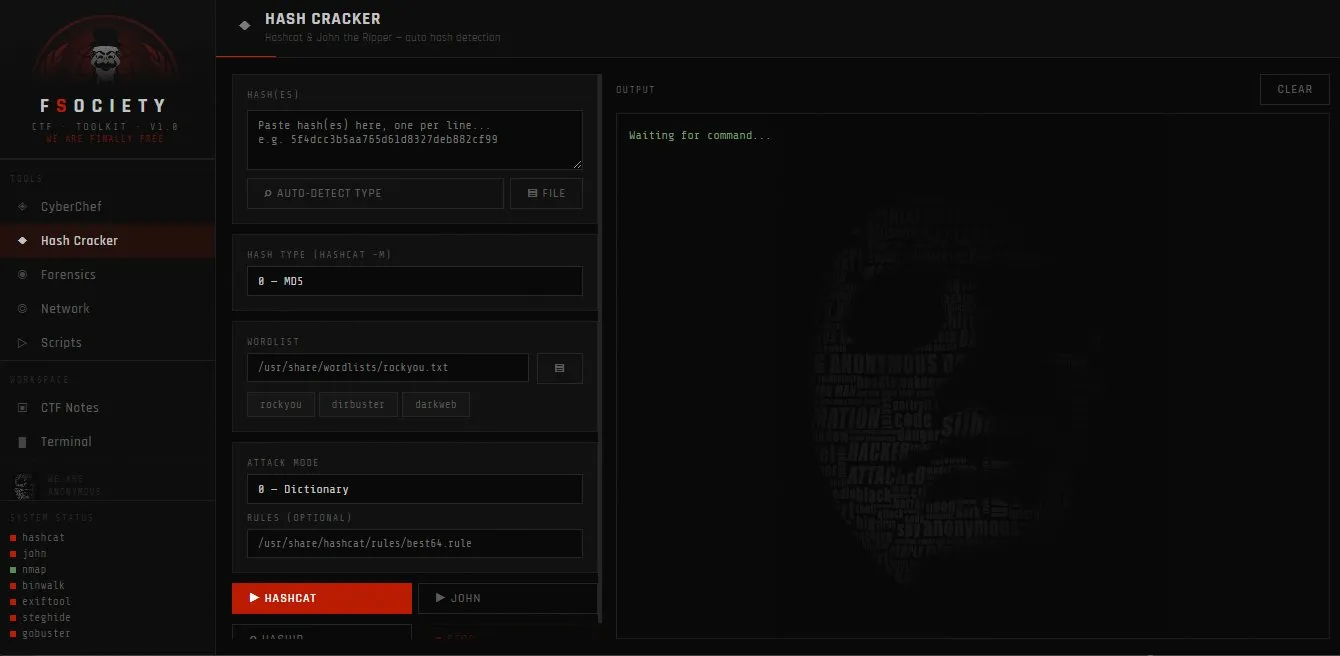Select the CyberChef tool icon in sidebar
The width and height of the screenshot is (1340, 656).
point(22,206)
